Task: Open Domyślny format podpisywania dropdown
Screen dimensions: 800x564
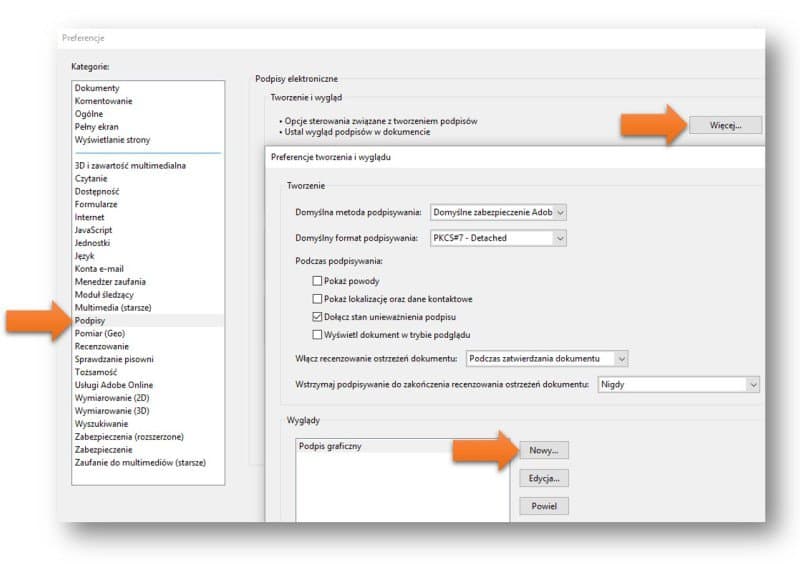Action: click(498, 238)
